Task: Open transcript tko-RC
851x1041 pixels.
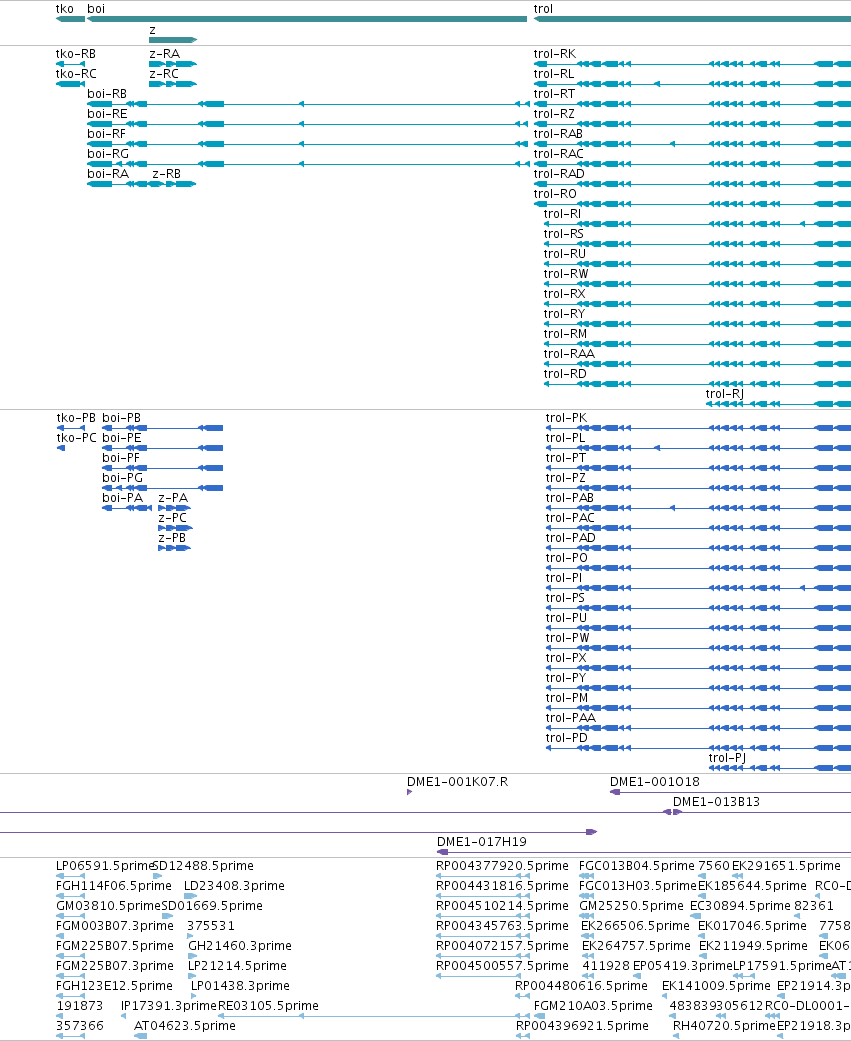Action: 76,74
